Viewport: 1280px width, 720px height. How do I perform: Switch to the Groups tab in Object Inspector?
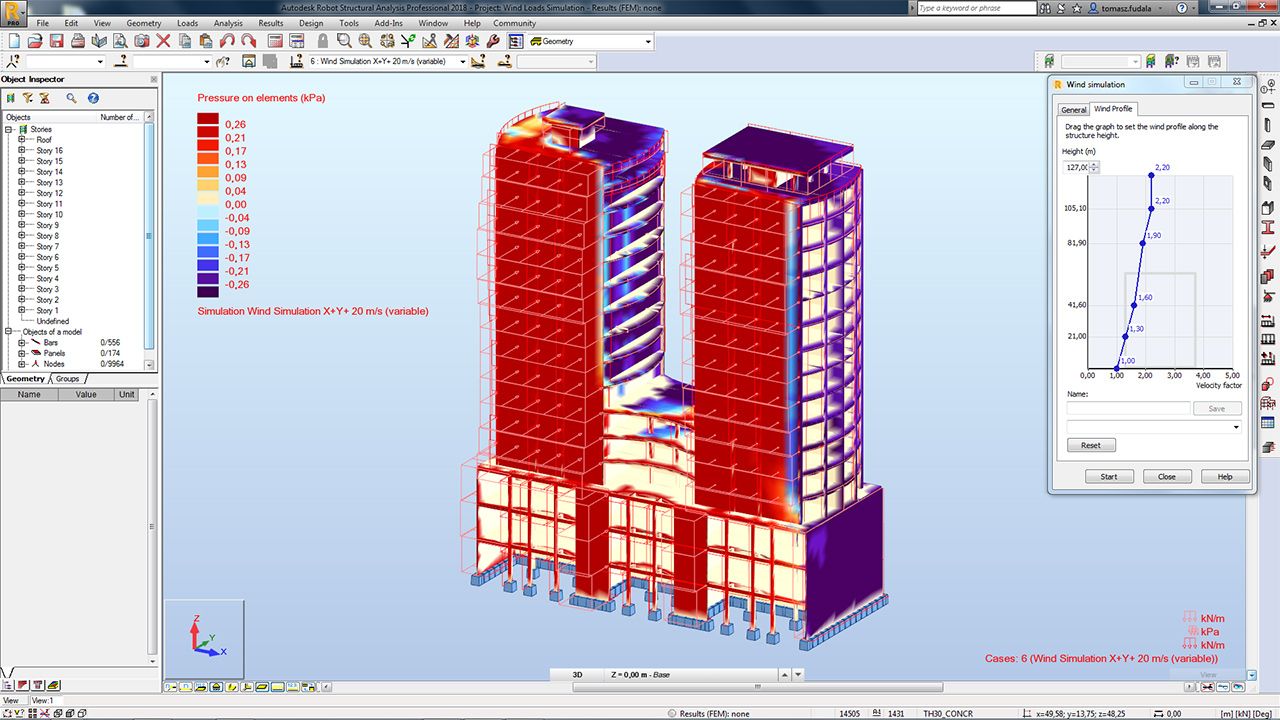[67, 379]
